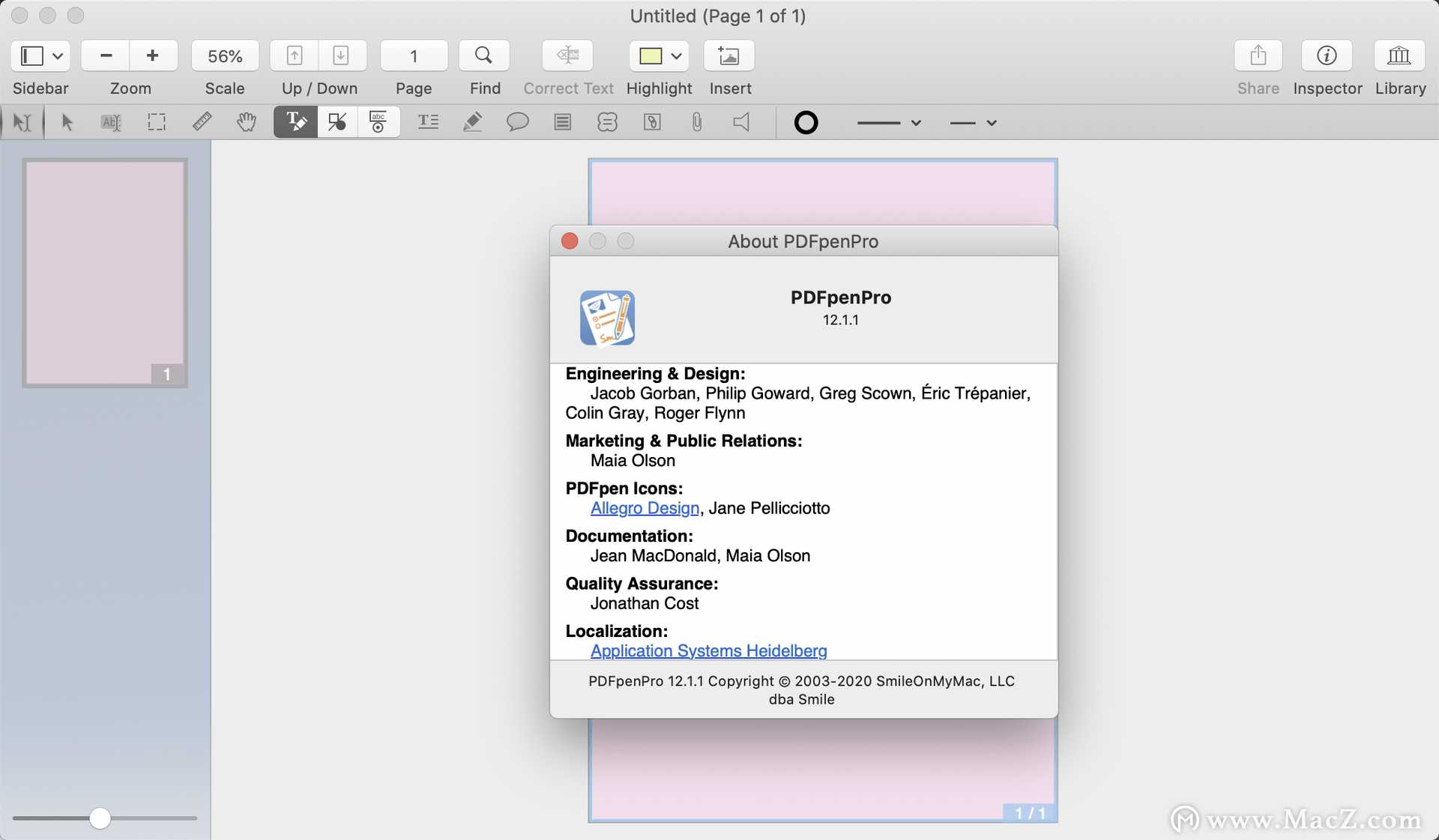The width and height of the screenshot is (1439, 840).
Task: Open the Library panel
Action: (1399, 55)
